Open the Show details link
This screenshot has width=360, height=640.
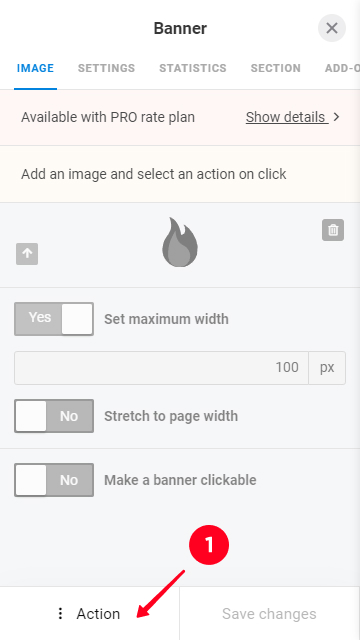tap(287, 117)
